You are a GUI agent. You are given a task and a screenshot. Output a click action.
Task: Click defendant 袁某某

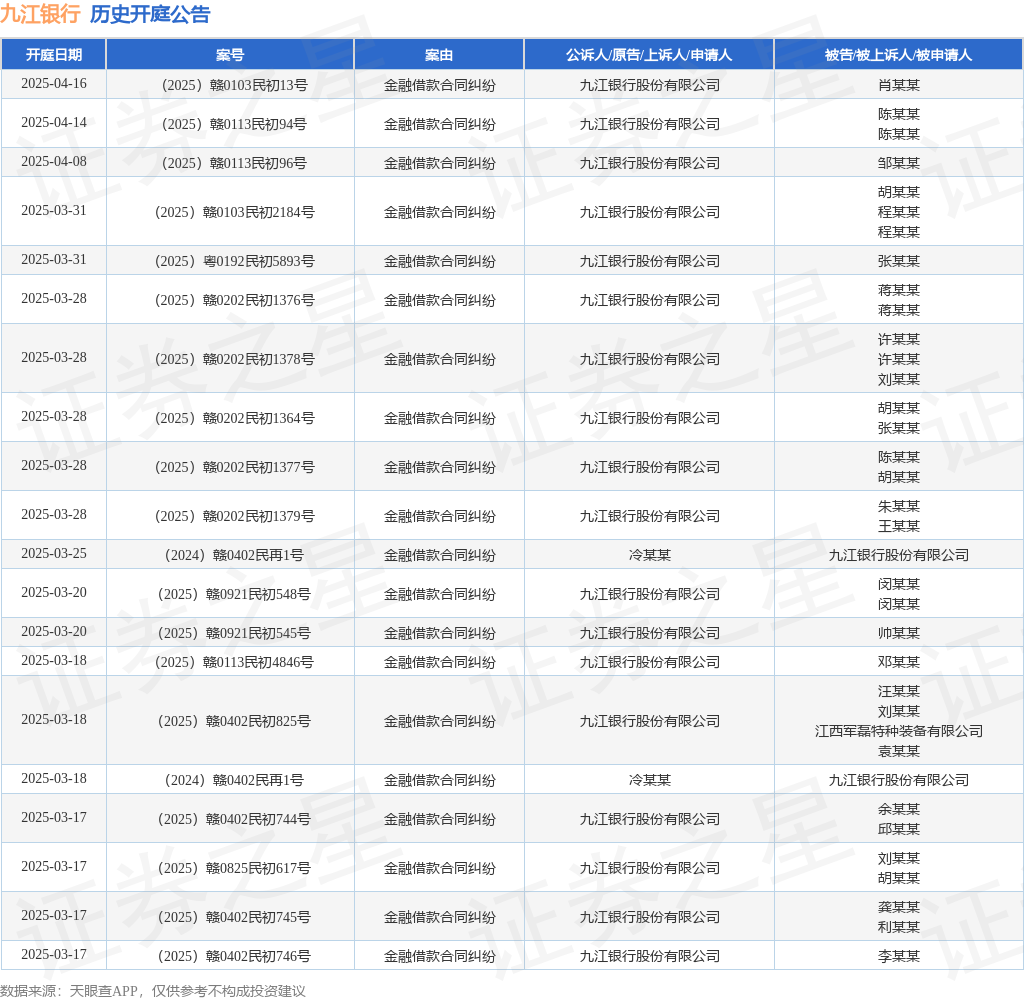click(x=899, y=751)
